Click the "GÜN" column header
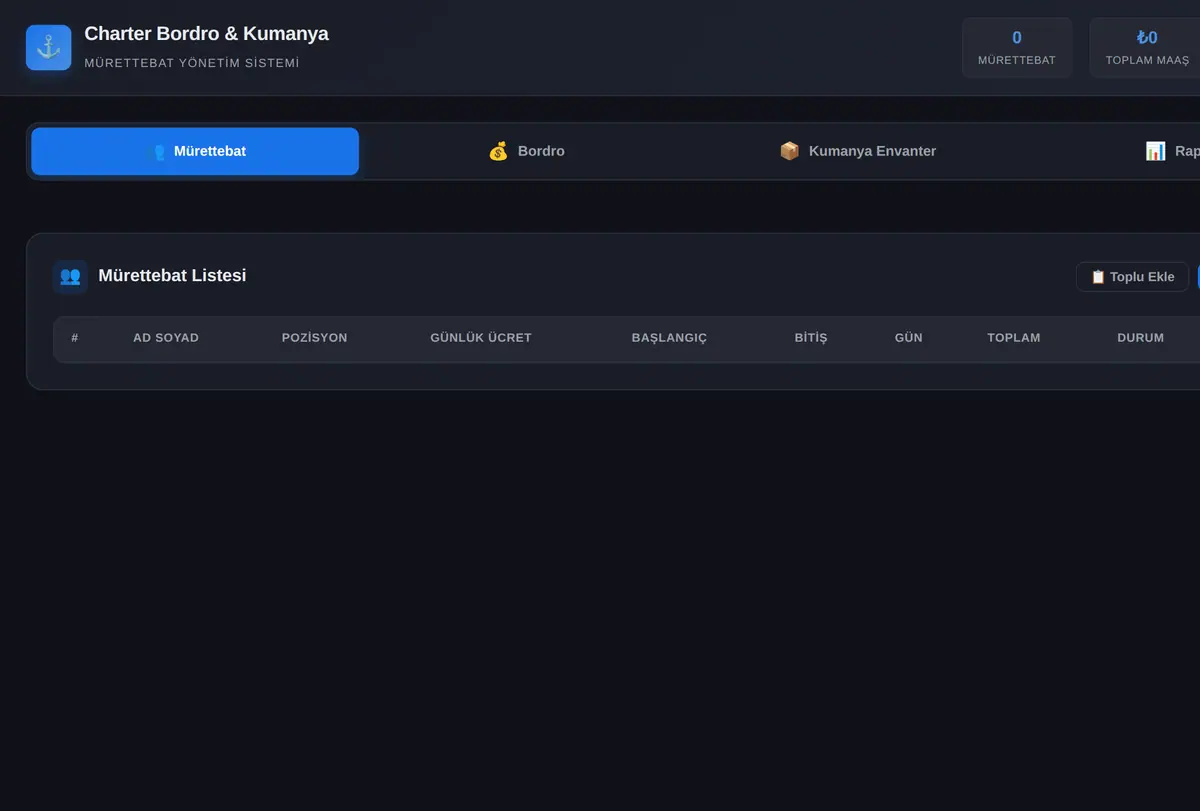Screen dimensions: 1200x811 point(909,338)
